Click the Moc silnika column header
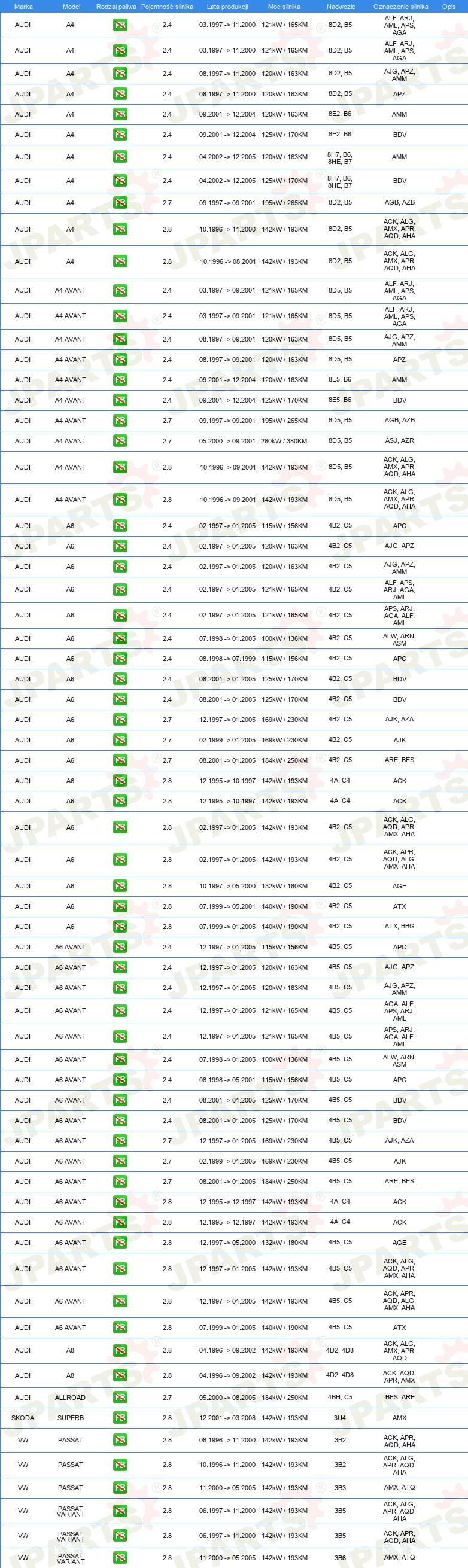 (x=284, y=7)
